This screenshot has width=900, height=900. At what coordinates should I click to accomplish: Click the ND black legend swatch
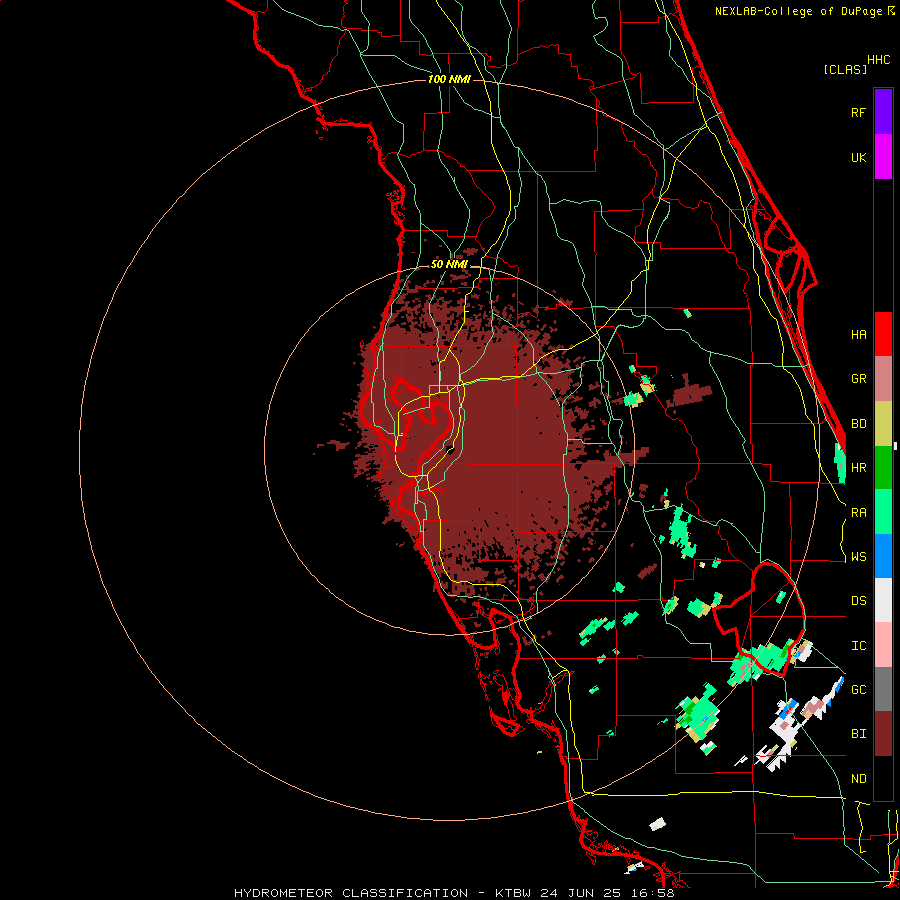pos(883,778)
